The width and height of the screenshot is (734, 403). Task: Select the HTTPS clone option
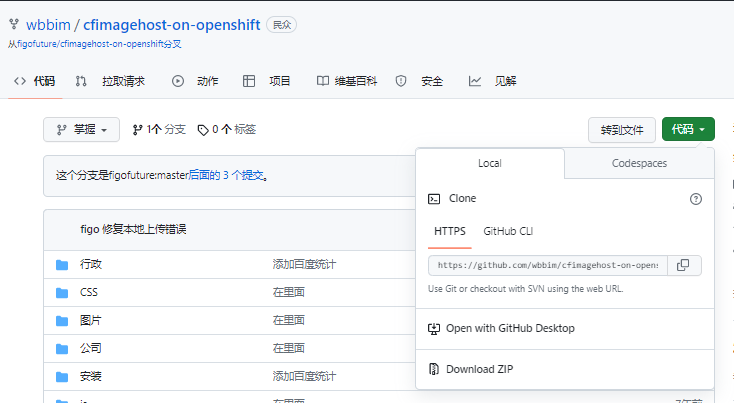449,231
